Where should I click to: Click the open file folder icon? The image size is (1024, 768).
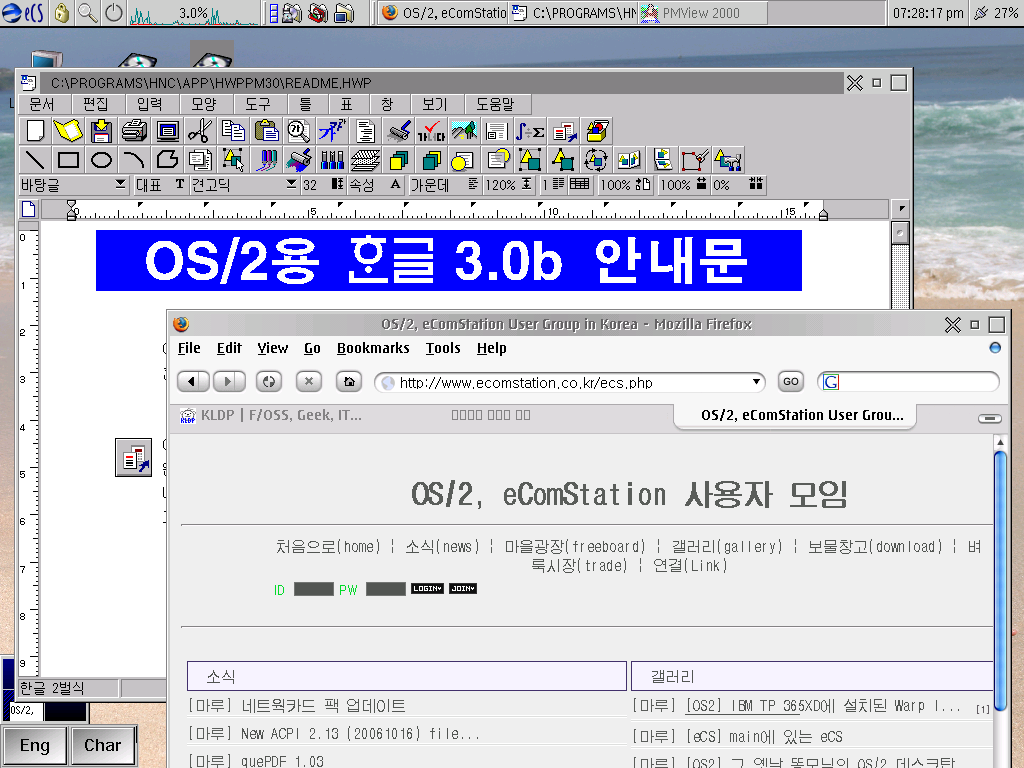click(68, 131)
